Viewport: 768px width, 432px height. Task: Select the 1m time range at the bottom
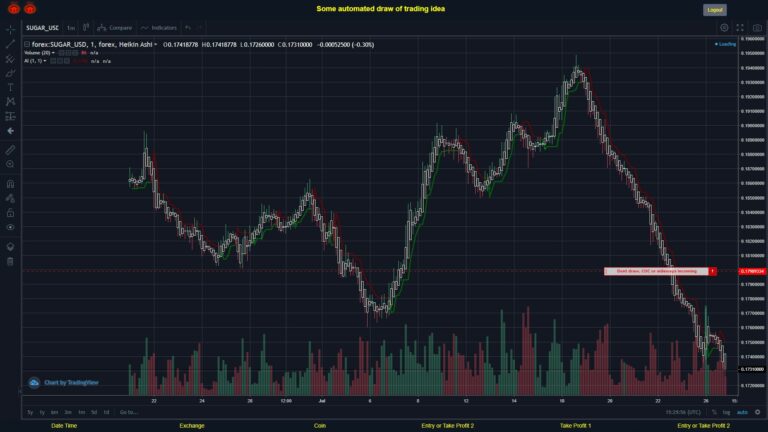coord(81,412)
